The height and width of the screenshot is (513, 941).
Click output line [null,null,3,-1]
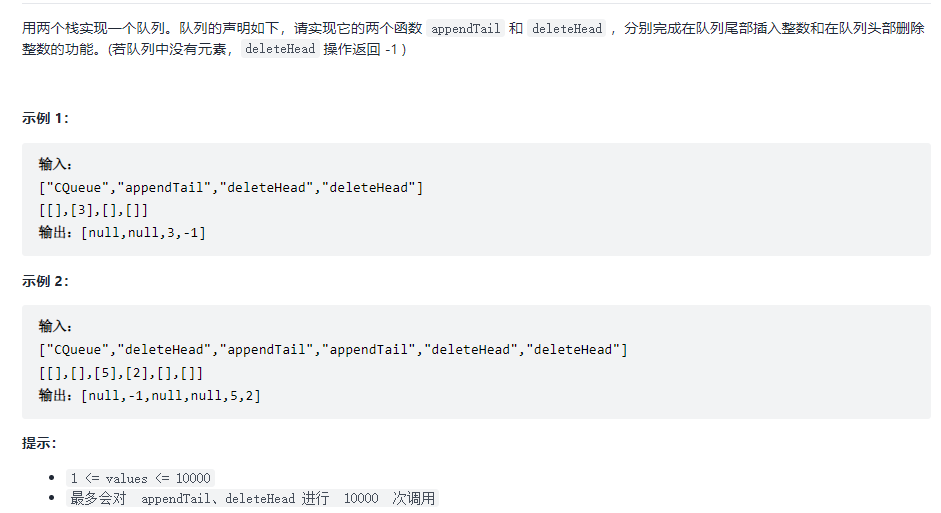[x=123, y=232]
